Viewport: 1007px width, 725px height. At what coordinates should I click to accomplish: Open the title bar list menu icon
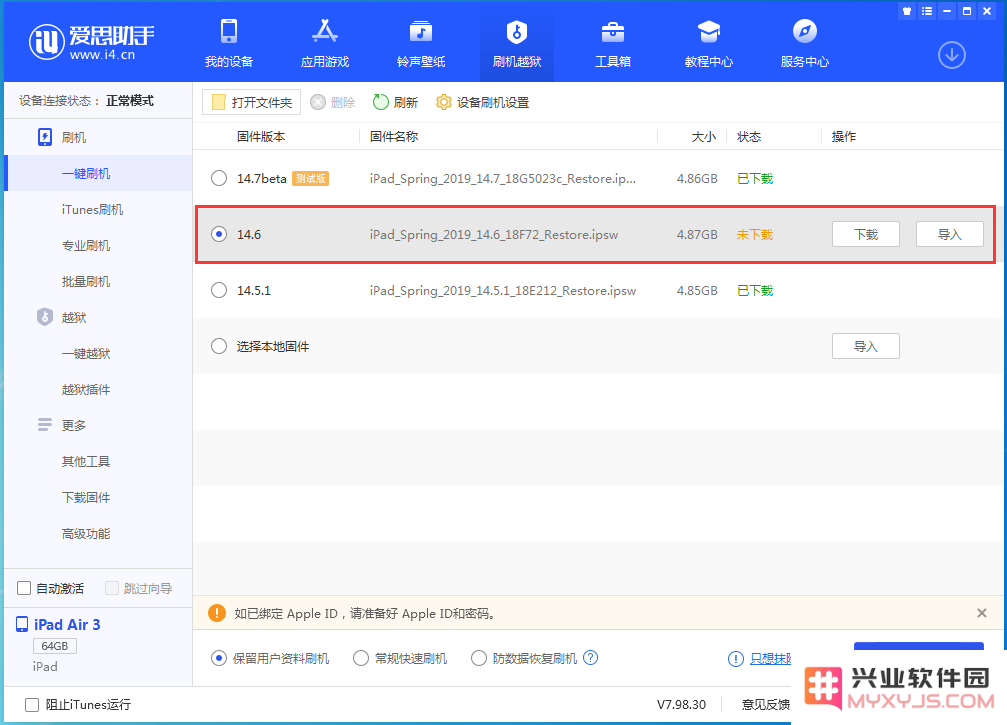tap(927, 11)
